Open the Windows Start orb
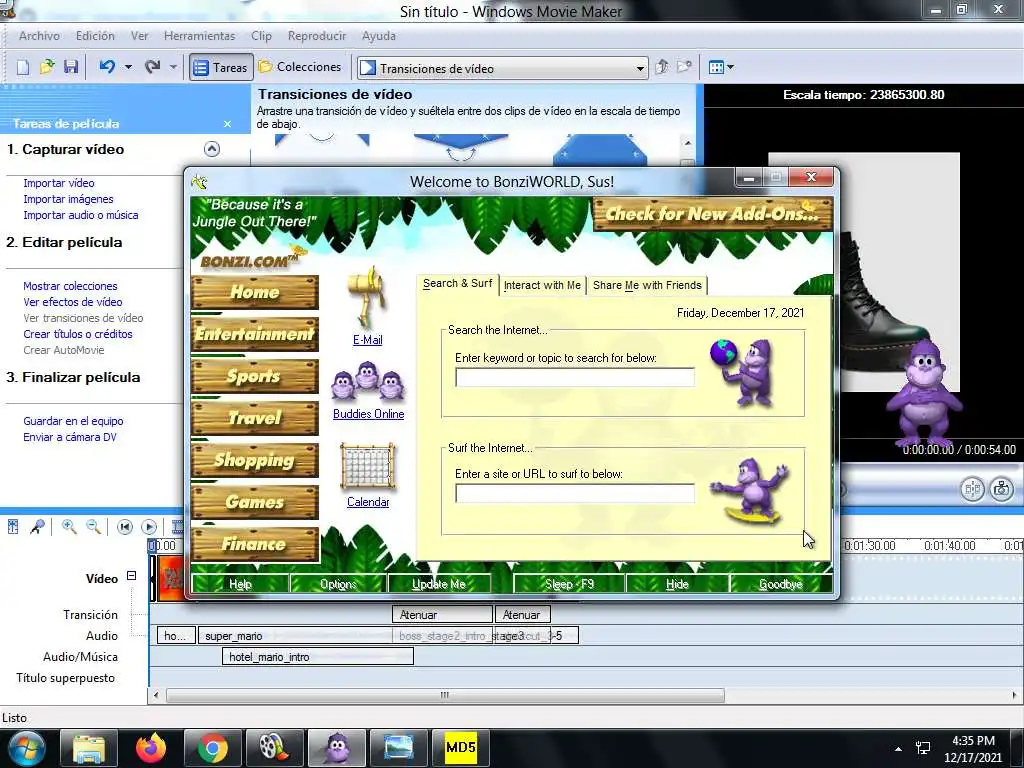The height and width of the screenshot is (768, 1024). click(27, 748)
